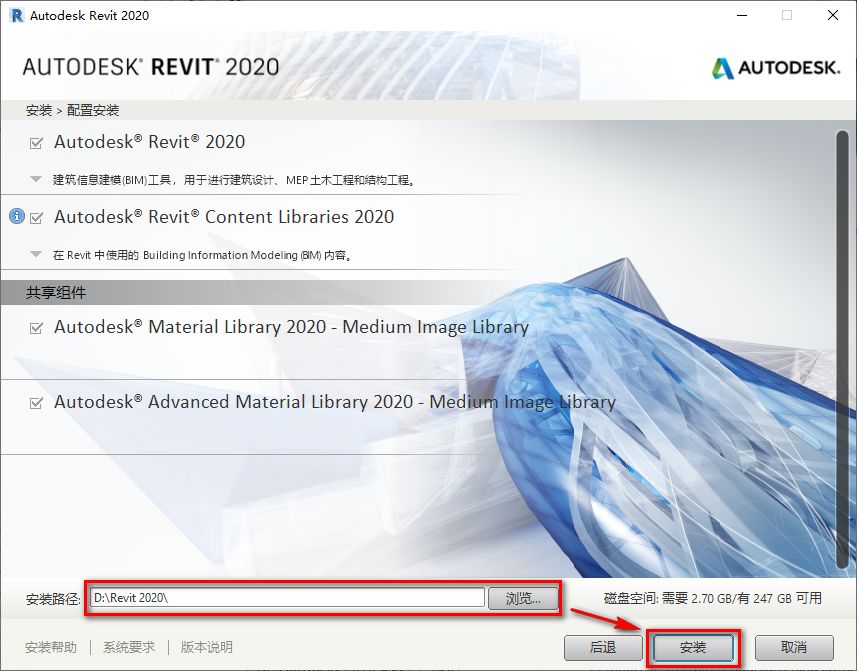Uncheck Autodesk Advanced Material Library 2020

coord(35,402)
